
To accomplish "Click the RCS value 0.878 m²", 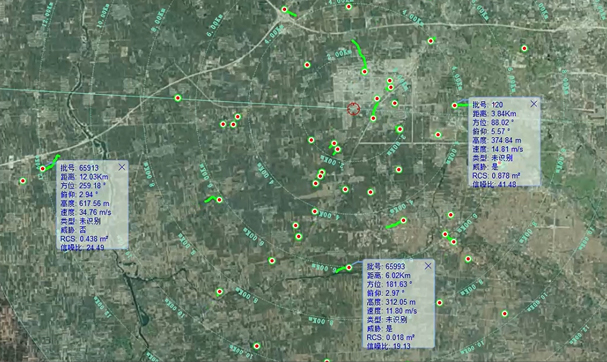I will click(x=506, y=176).
